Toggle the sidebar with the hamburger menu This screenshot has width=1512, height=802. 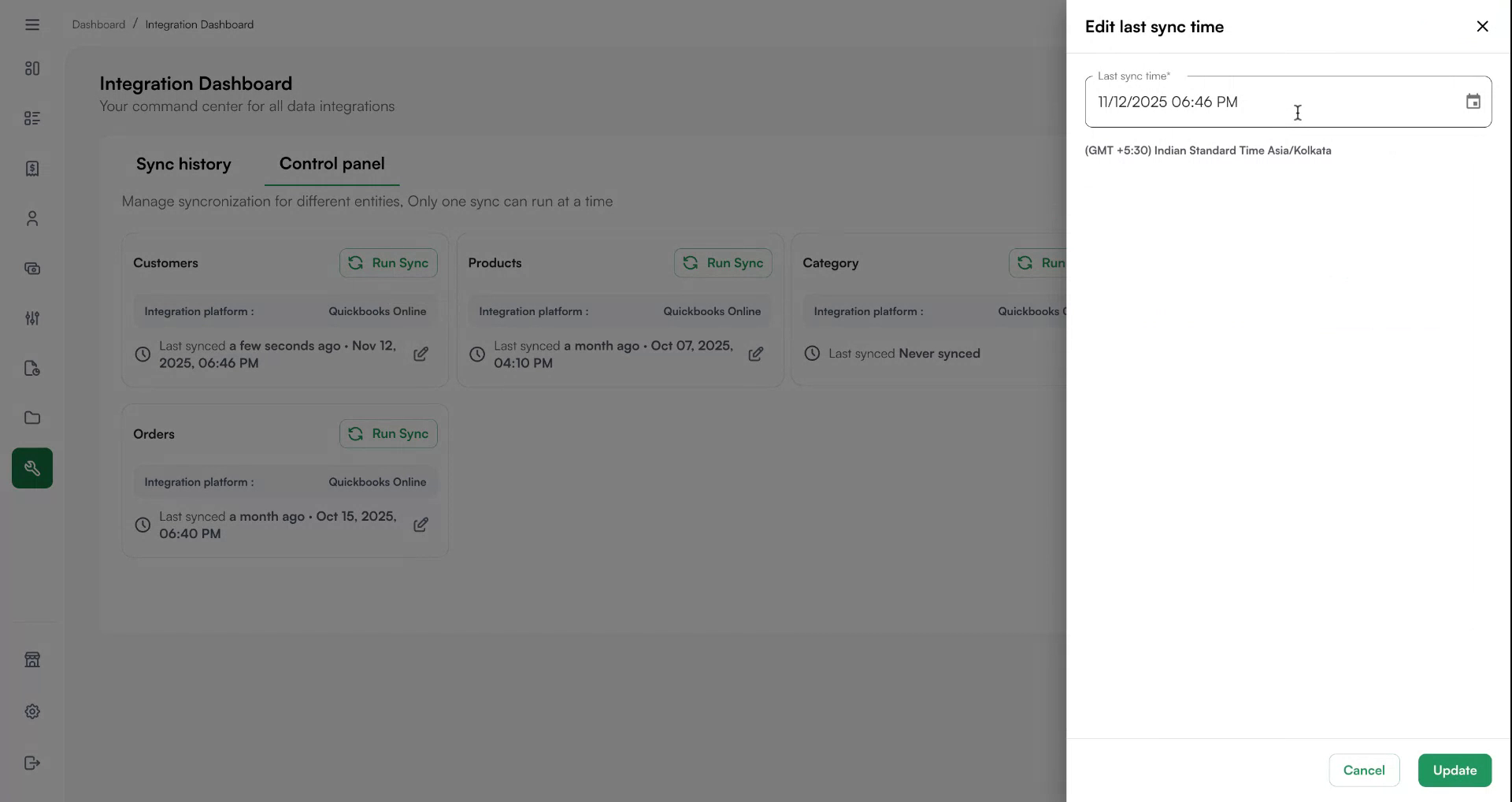31,24
